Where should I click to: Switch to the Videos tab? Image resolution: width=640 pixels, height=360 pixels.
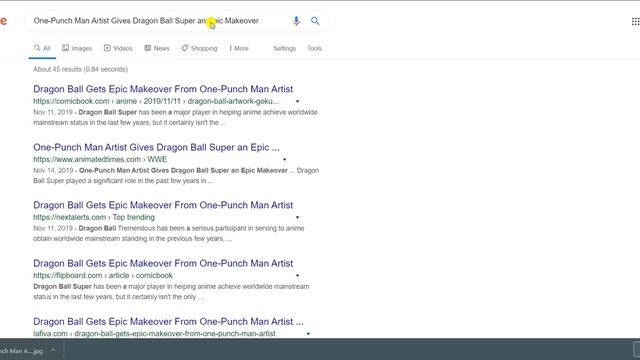[118, 48]
